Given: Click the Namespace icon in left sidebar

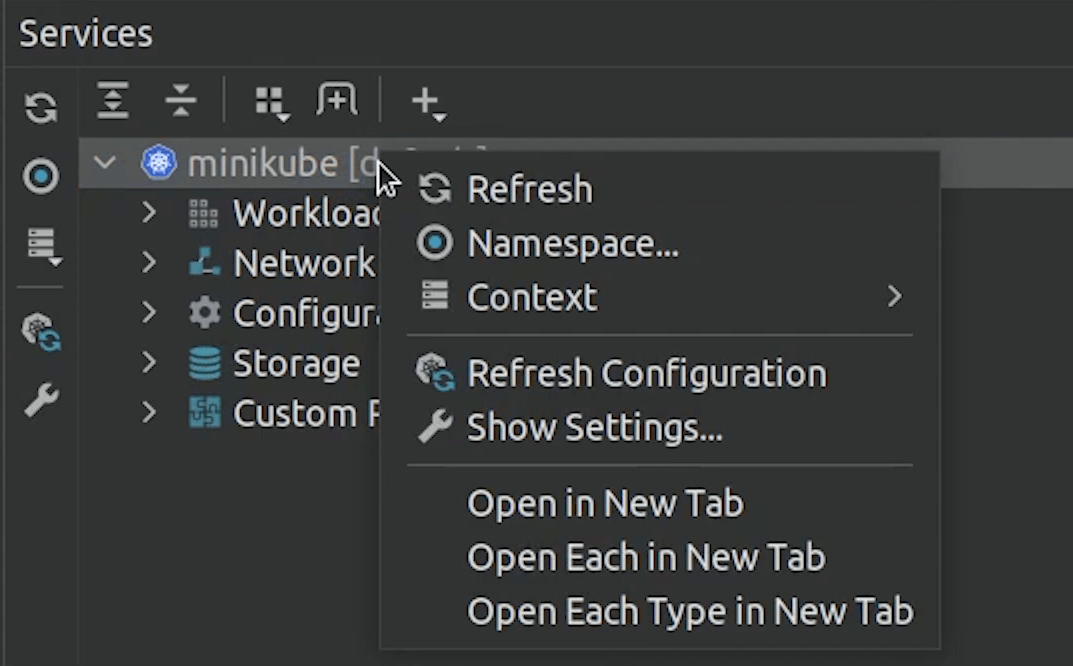Looking at the screenshot, I should (x=41, y=177).
